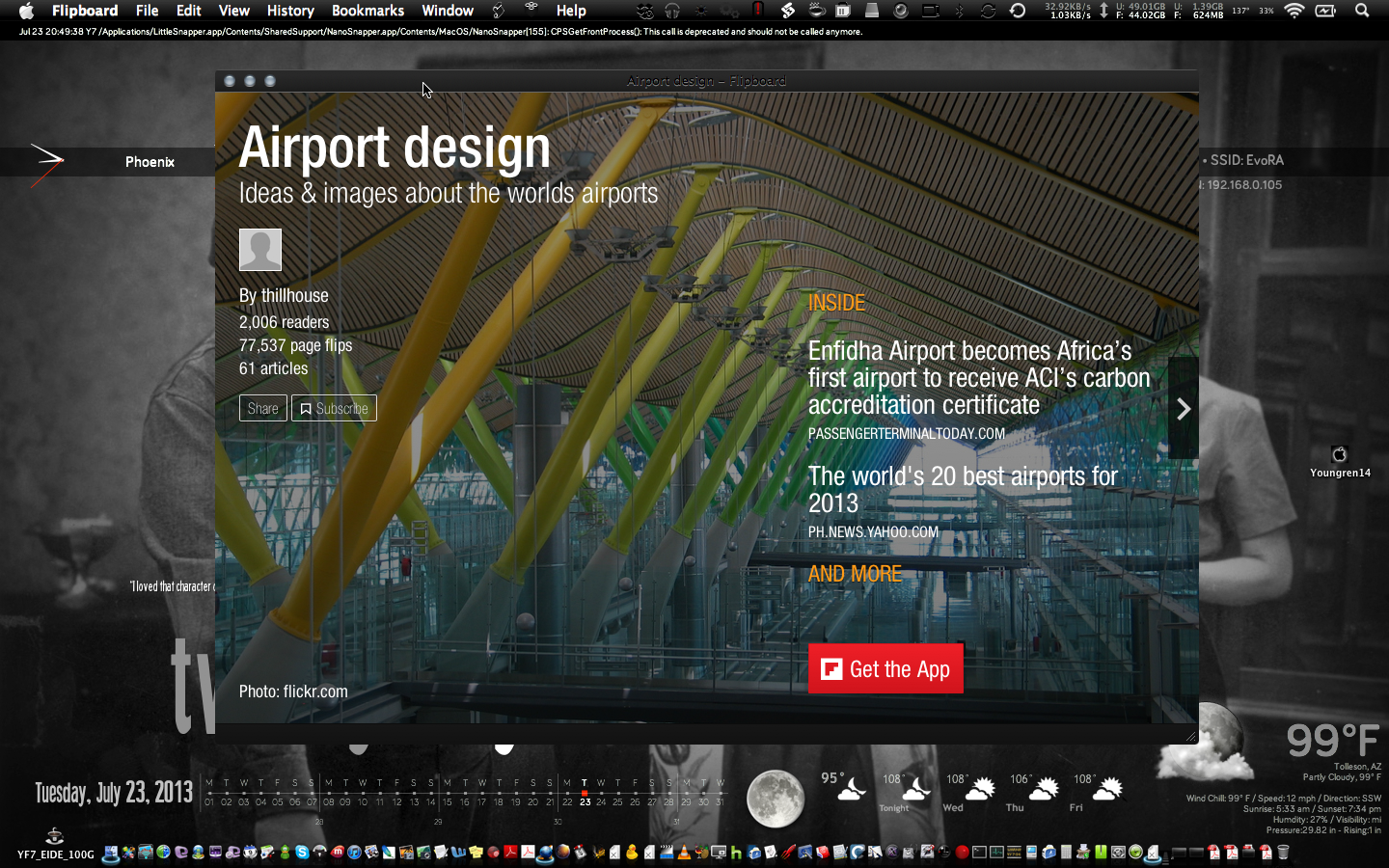Click the Share button under thillhouse
The width and height of the screenshot is (1389, 868).
pyautogui.click(x=262, y=408)
